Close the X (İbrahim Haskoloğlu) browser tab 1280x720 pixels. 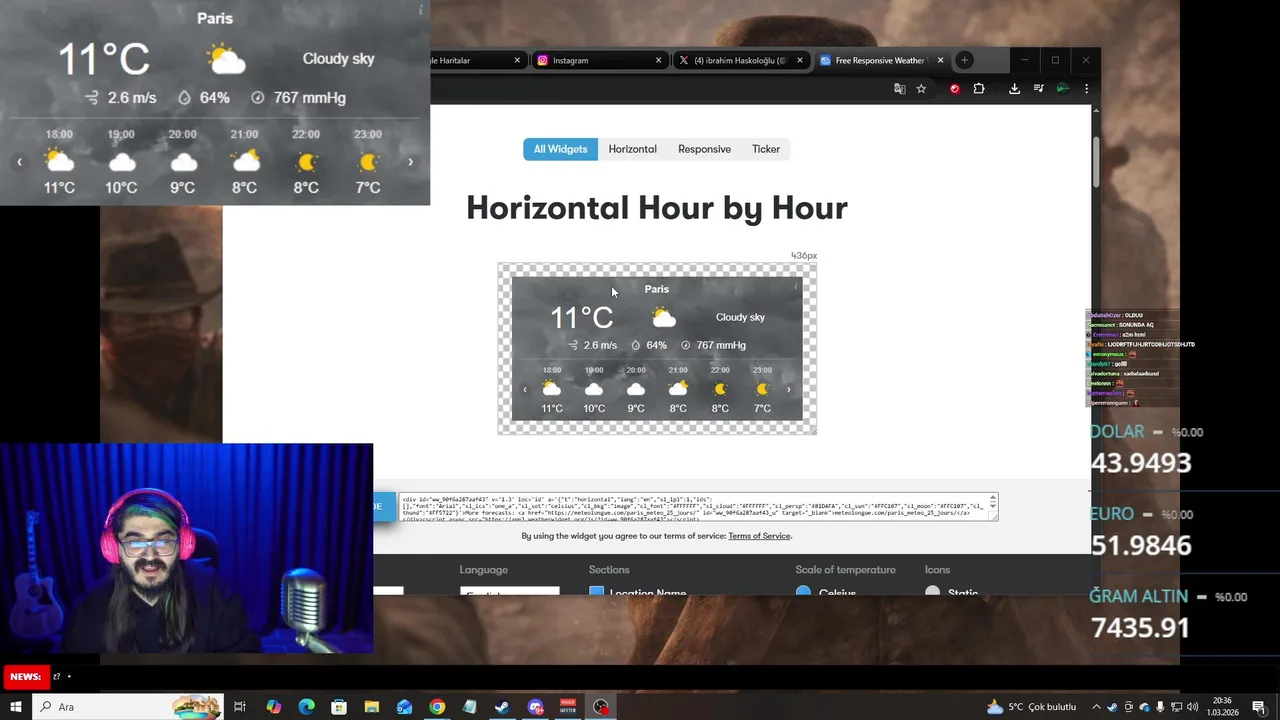click(x=799, y=60)
